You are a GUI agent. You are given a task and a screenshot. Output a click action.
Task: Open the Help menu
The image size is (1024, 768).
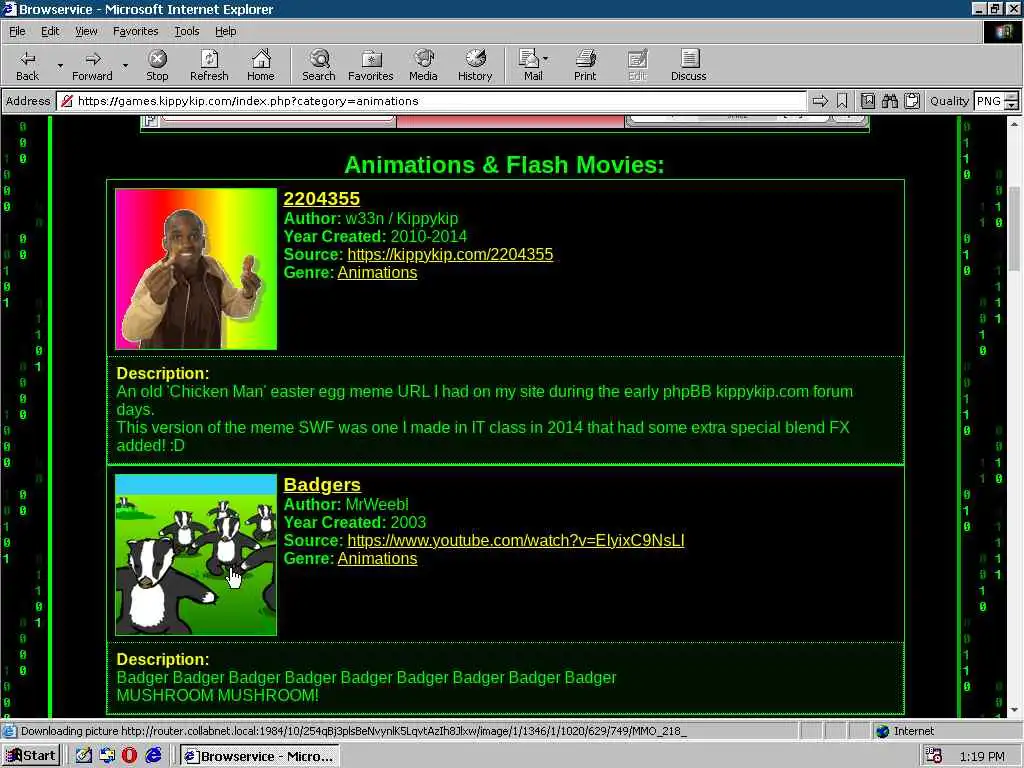225,31
